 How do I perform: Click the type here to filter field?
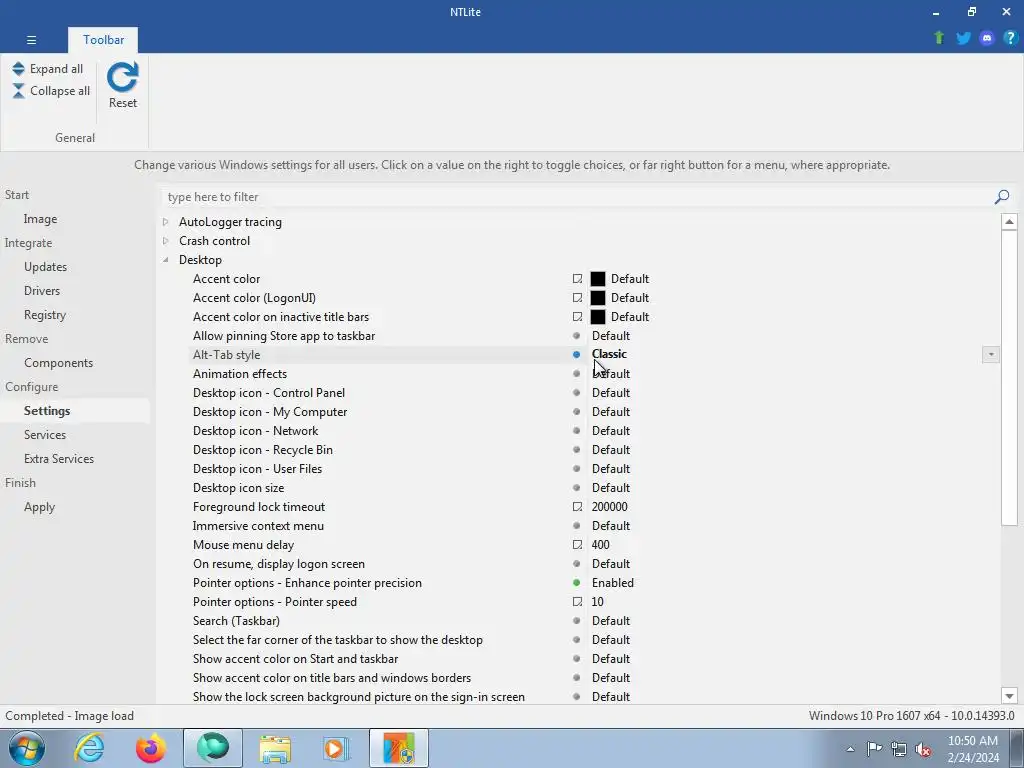pyautogui.click(x=578, y=197)
